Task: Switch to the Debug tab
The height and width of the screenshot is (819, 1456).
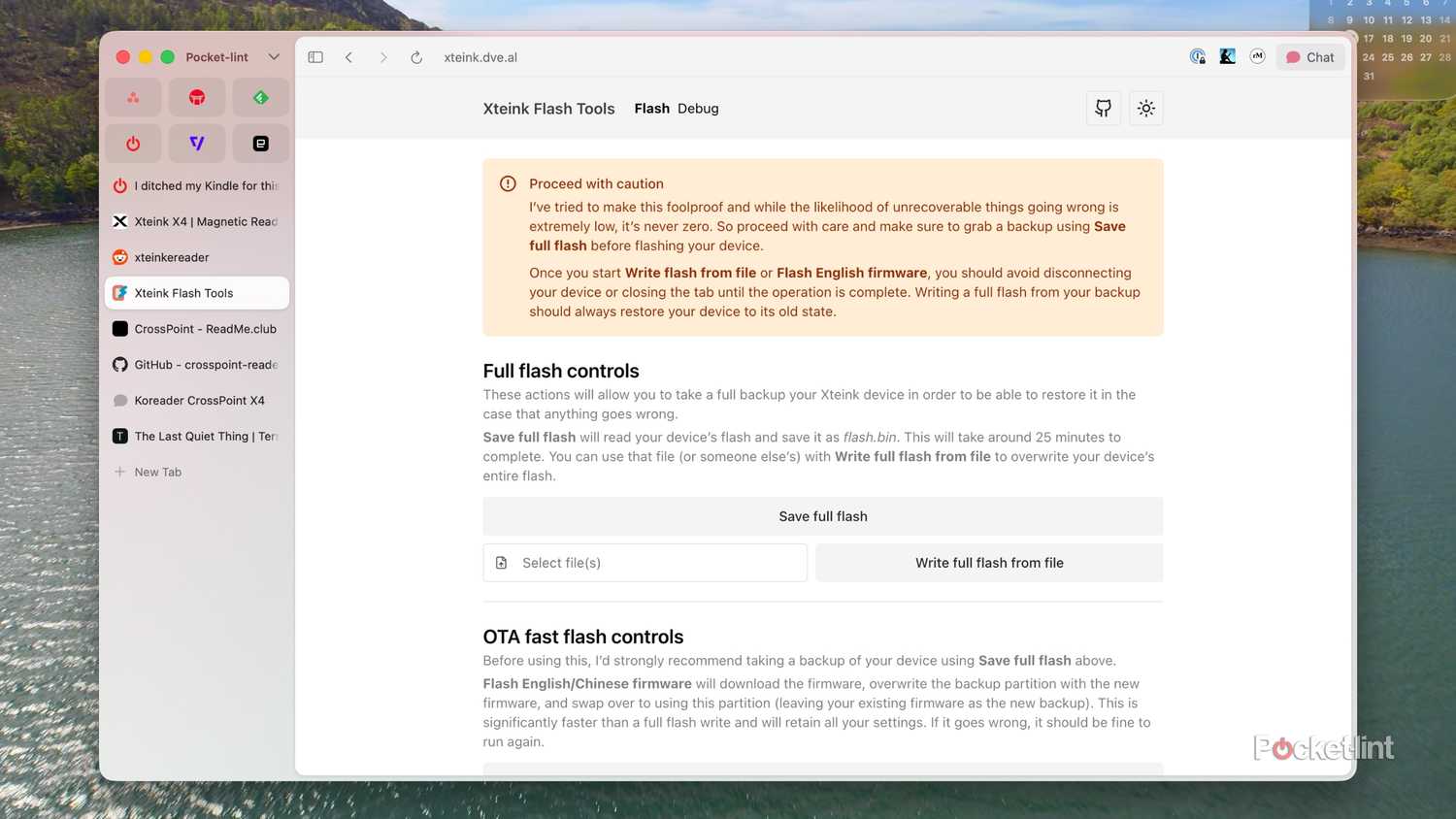Action: [698, 109]
